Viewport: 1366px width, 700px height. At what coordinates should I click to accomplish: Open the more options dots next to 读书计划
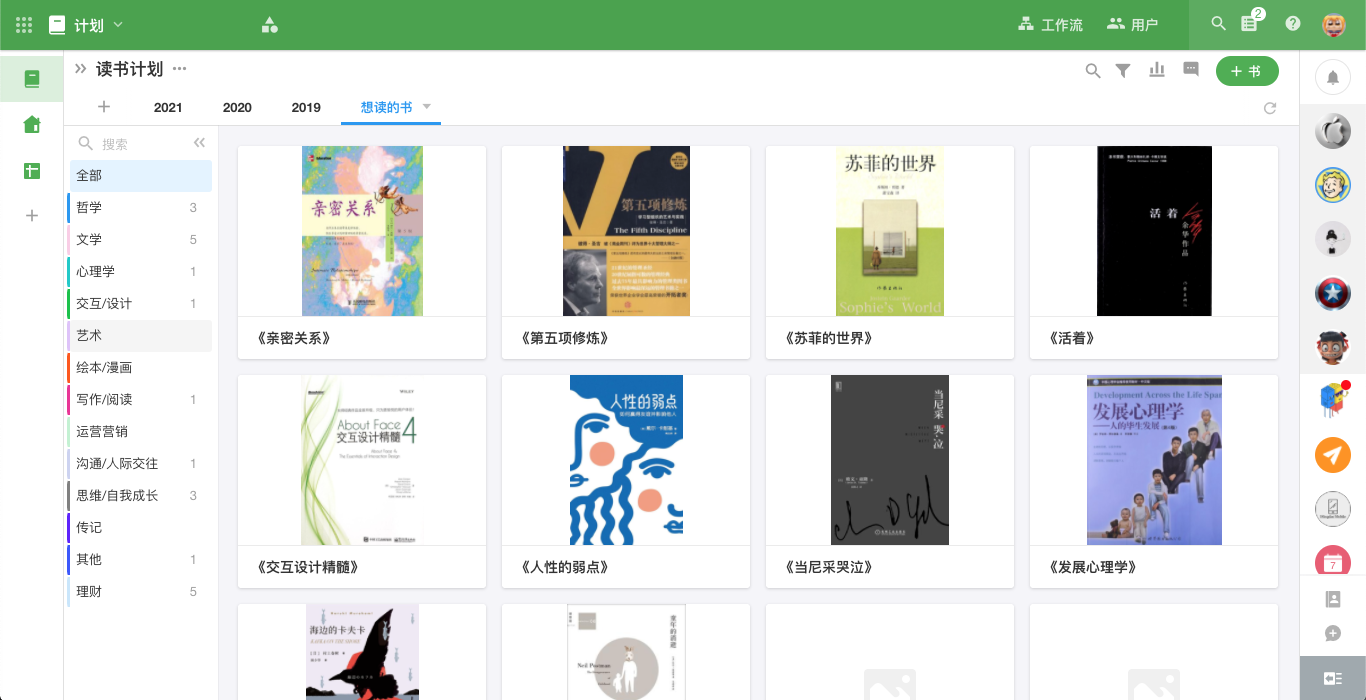point(180,69)
